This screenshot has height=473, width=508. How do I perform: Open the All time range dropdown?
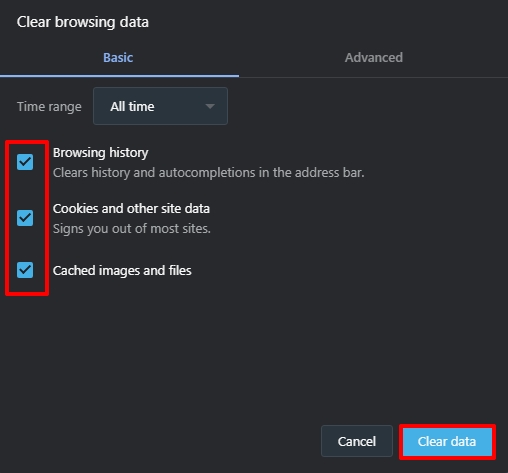coord(160,106)
